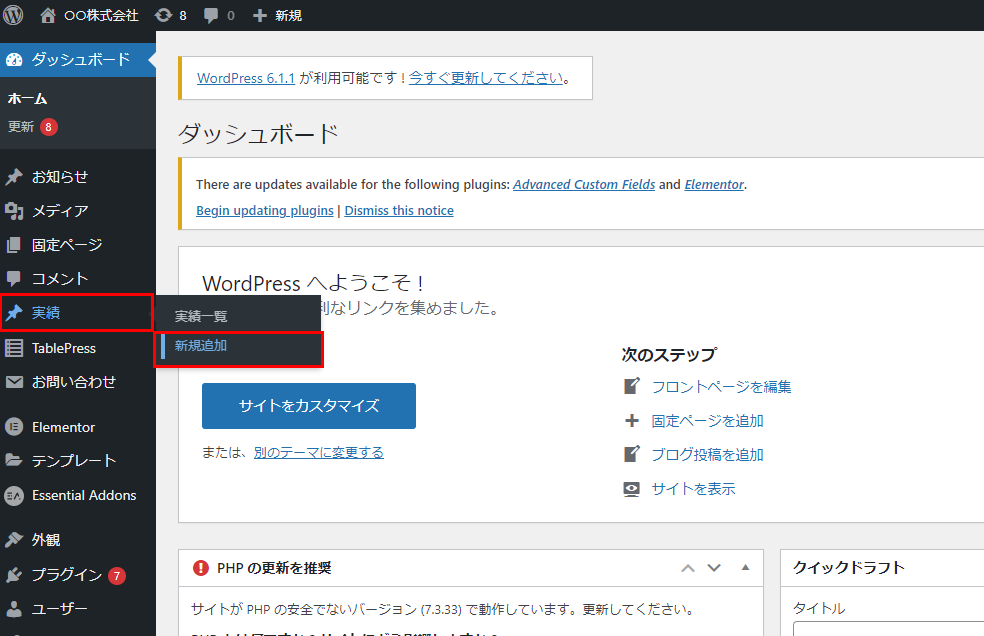Click the Quick Draft タイトル input field

(888, 628)
